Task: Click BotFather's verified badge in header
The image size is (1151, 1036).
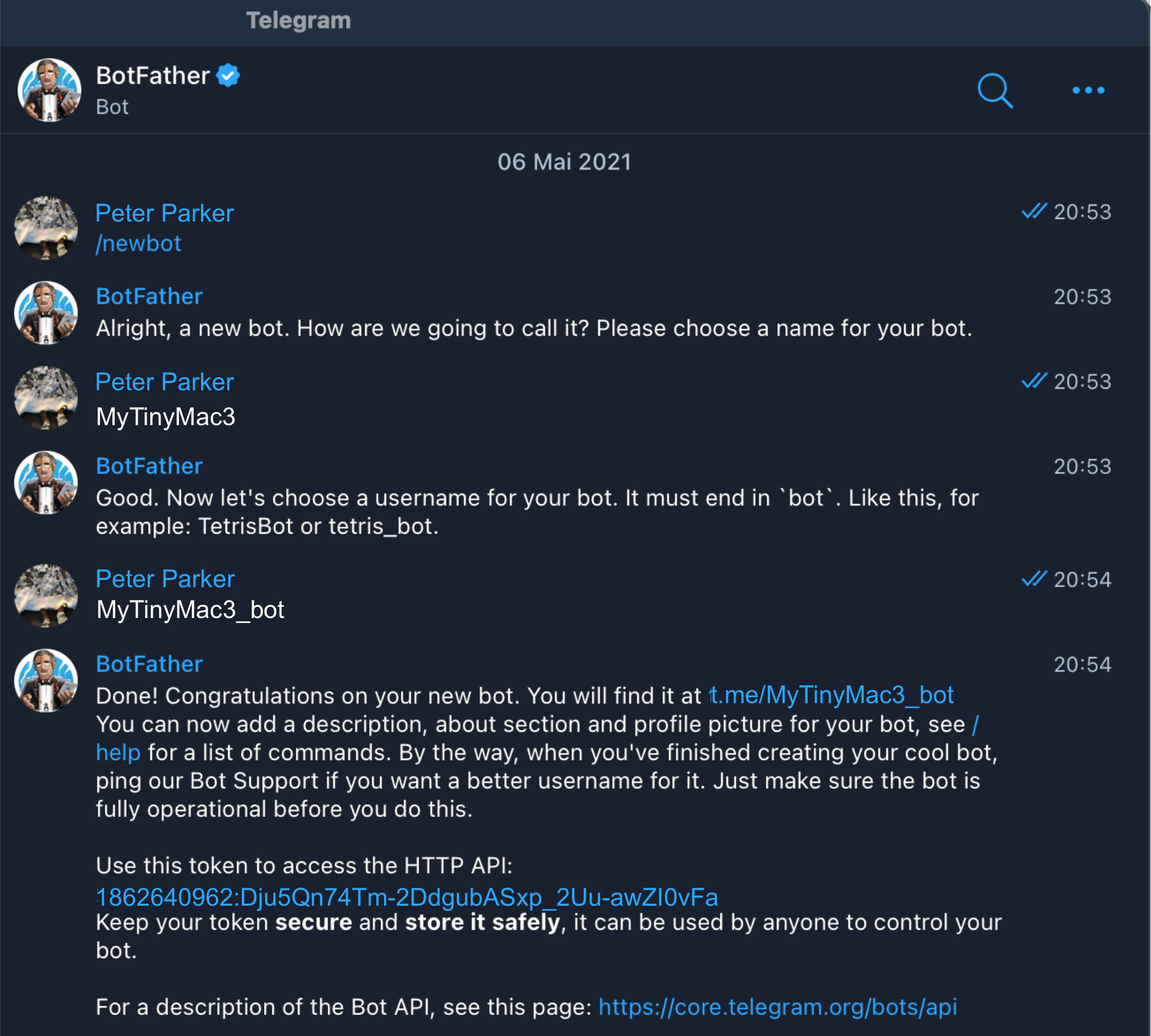Action: [x=228, y=75]
